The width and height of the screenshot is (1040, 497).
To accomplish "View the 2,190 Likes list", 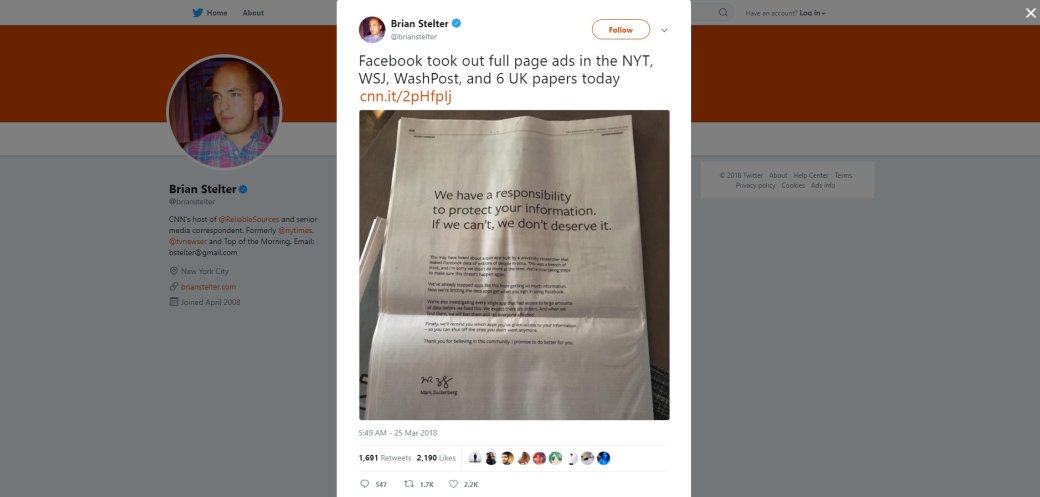I will (436, 458).
